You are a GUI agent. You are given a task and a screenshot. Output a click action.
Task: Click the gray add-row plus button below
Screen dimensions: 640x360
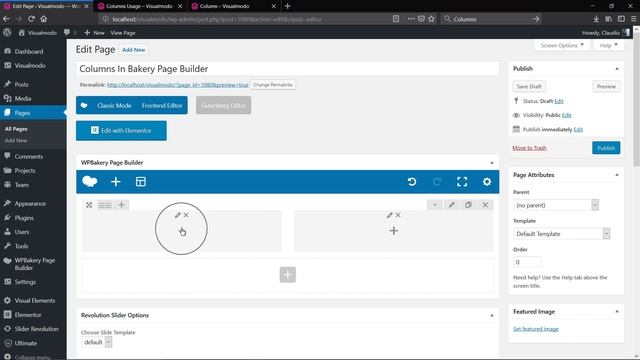[288, 275]
